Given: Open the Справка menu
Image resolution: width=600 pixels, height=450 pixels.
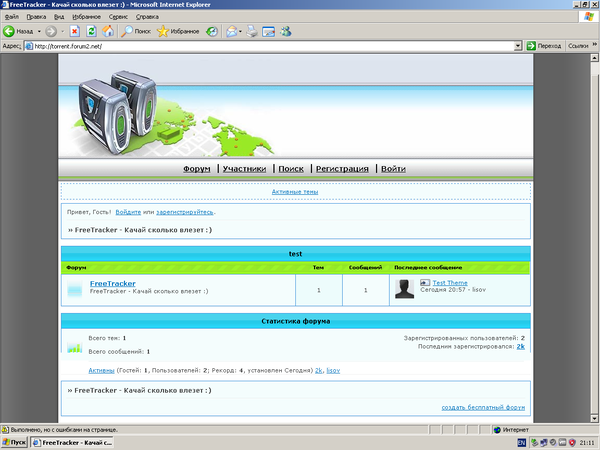Looking at the screenshot, I should pos(147,16).
